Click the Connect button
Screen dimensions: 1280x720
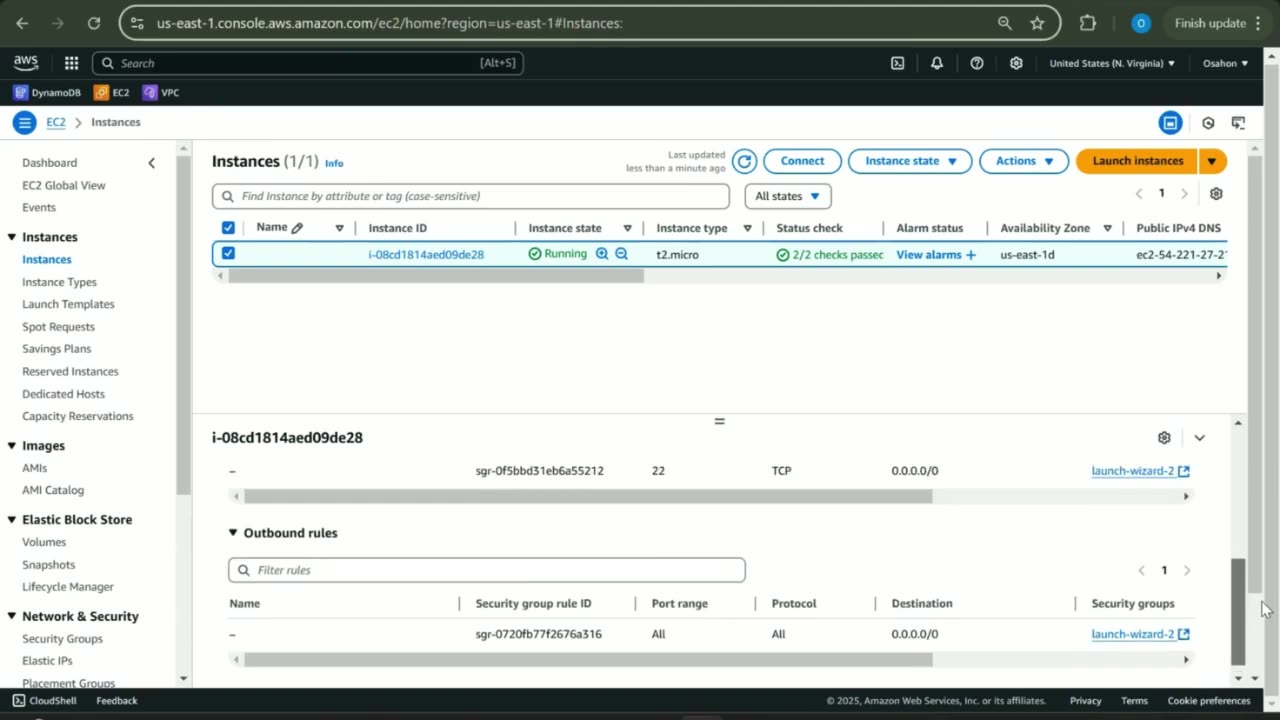(802, 161)
